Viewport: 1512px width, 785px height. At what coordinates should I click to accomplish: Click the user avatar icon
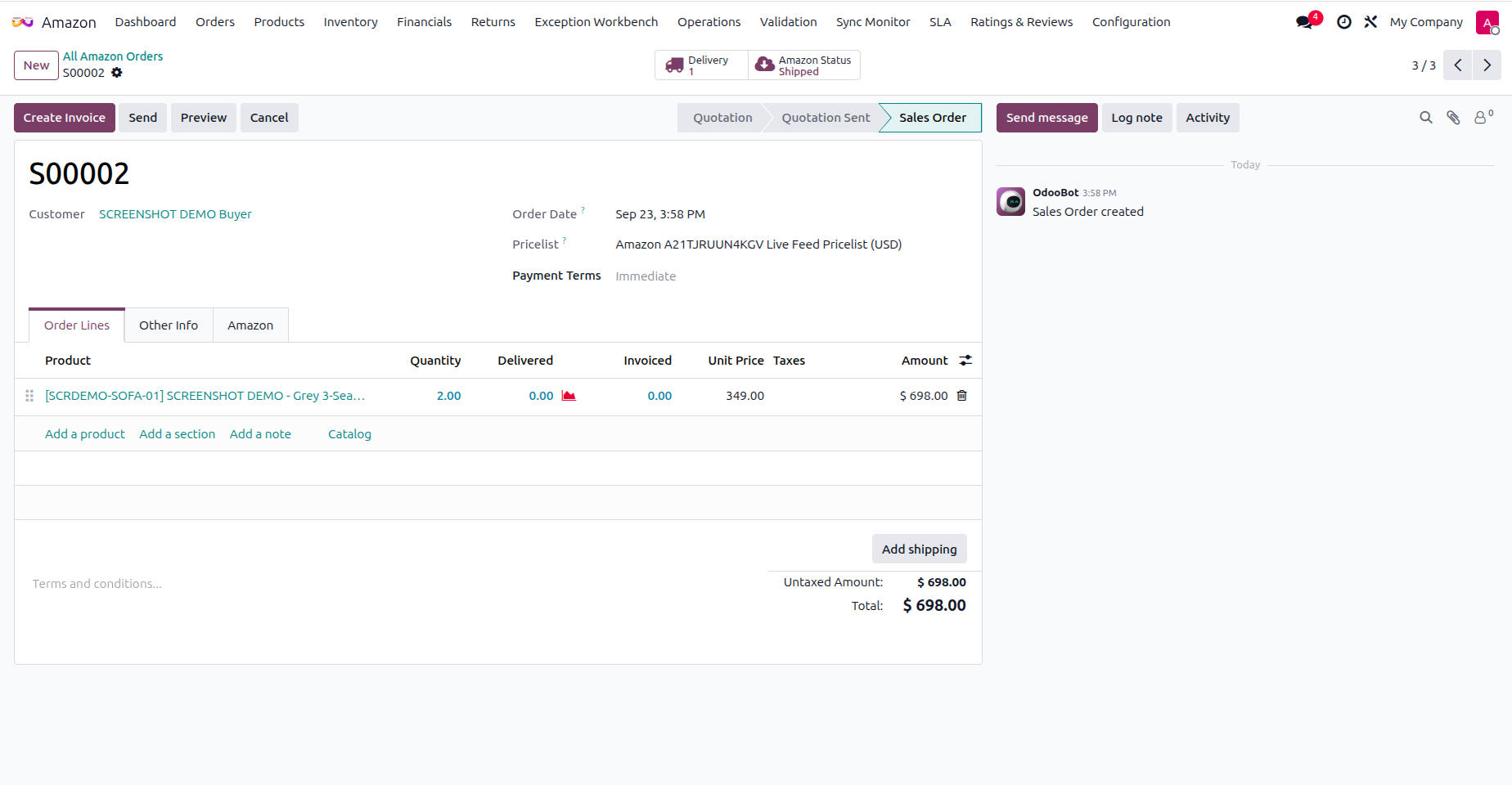click(x=1487, y=22)
